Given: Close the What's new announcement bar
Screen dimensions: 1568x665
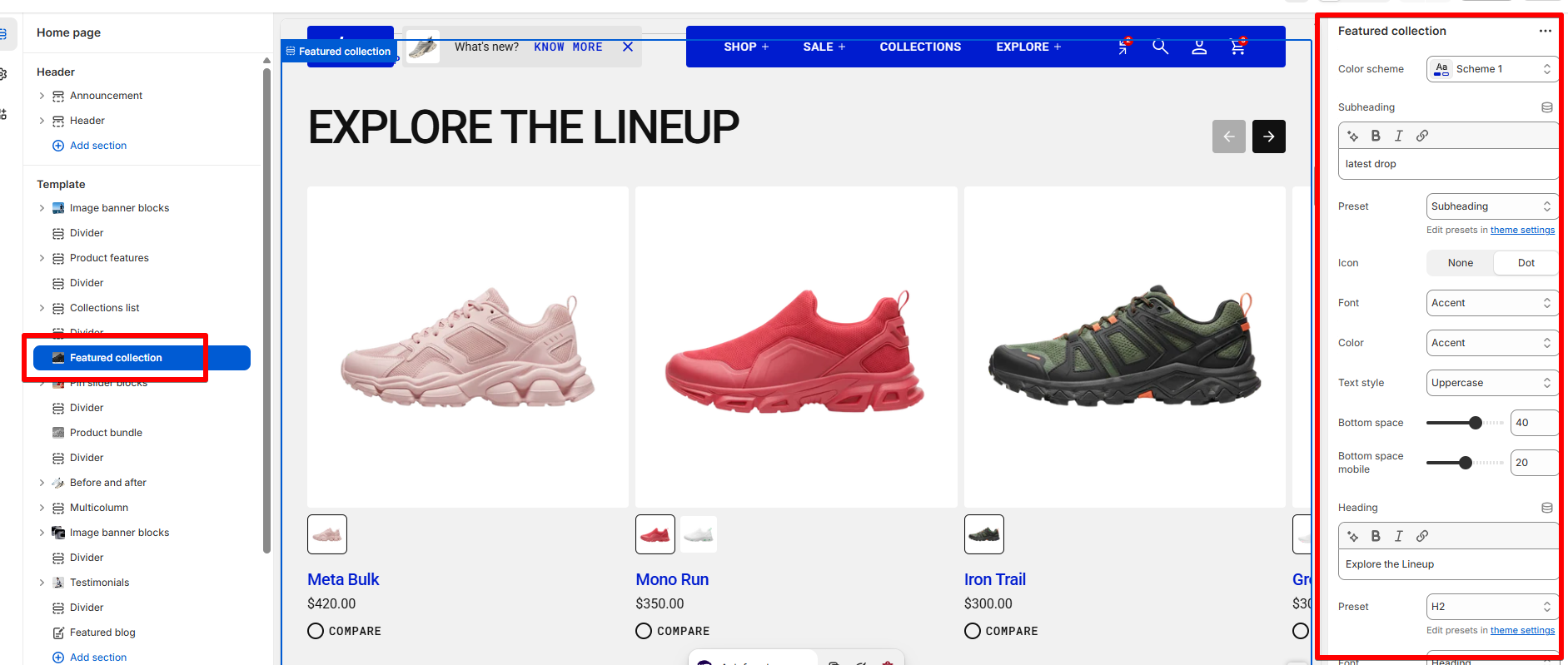Looking at the screenshot, I should pyautogui.click(x=628, y=47).
